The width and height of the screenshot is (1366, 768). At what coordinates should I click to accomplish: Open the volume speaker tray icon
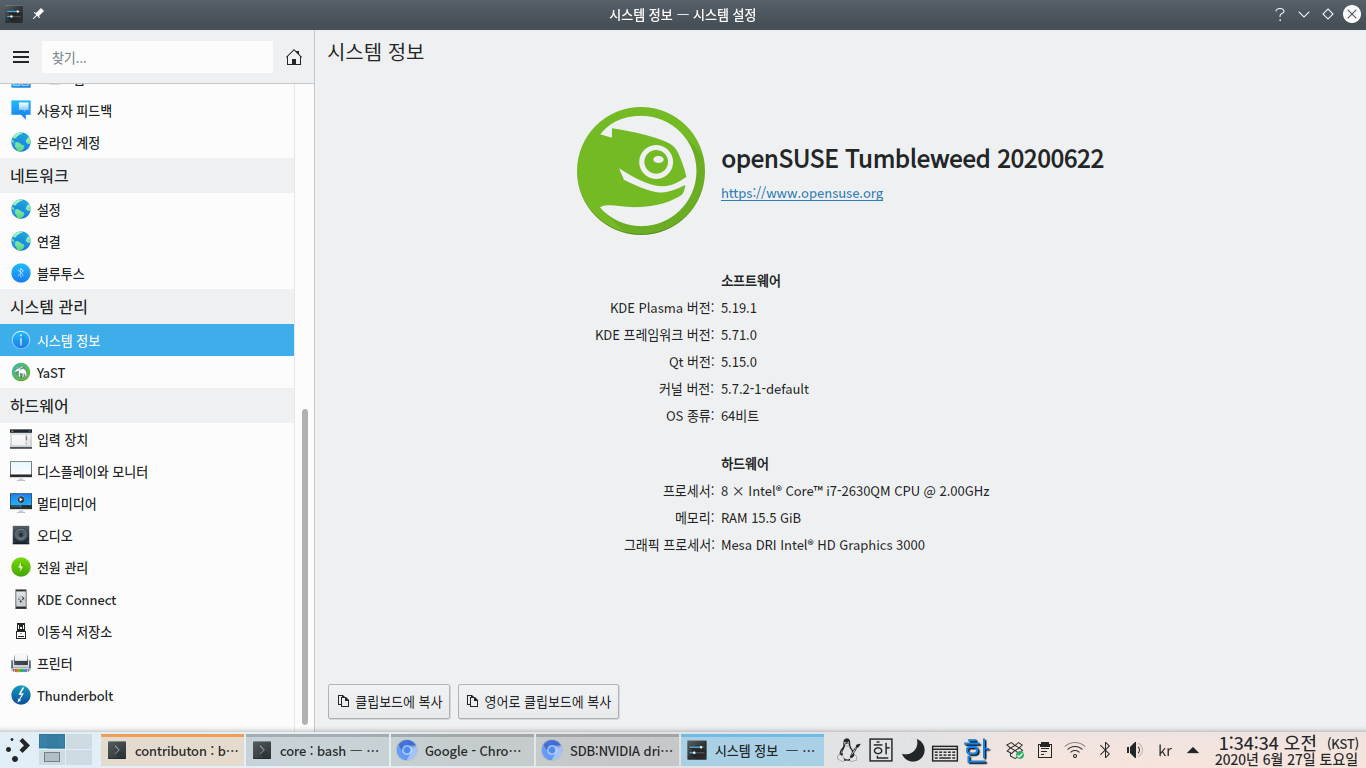1135,750
